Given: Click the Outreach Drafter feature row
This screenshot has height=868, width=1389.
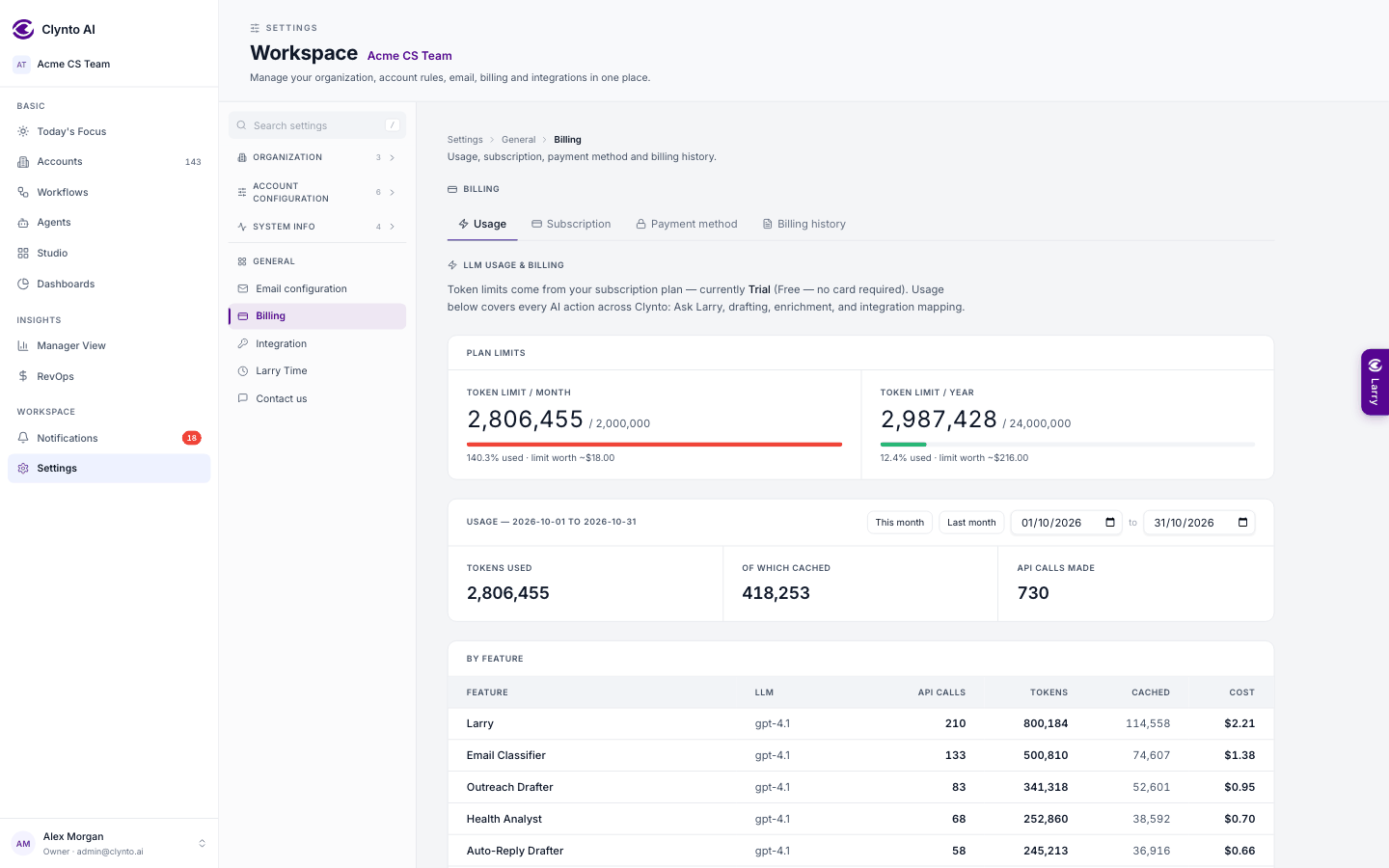Looking at the screenshot, I should [861, 787].
